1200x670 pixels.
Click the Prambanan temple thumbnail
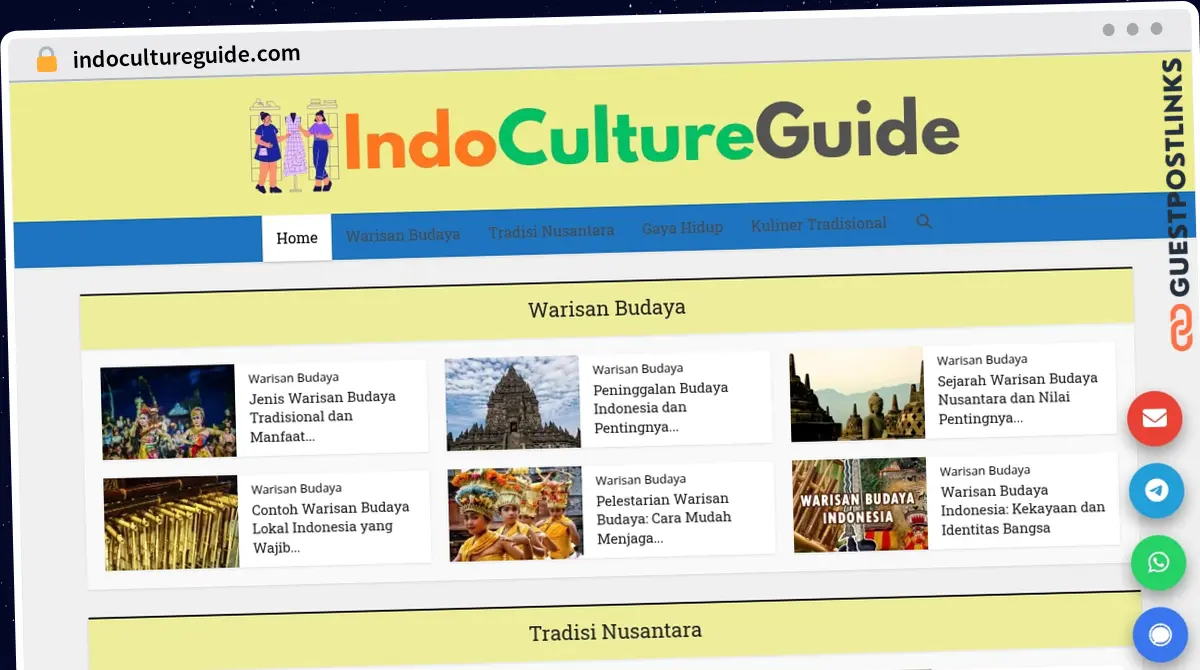[513, 403]
